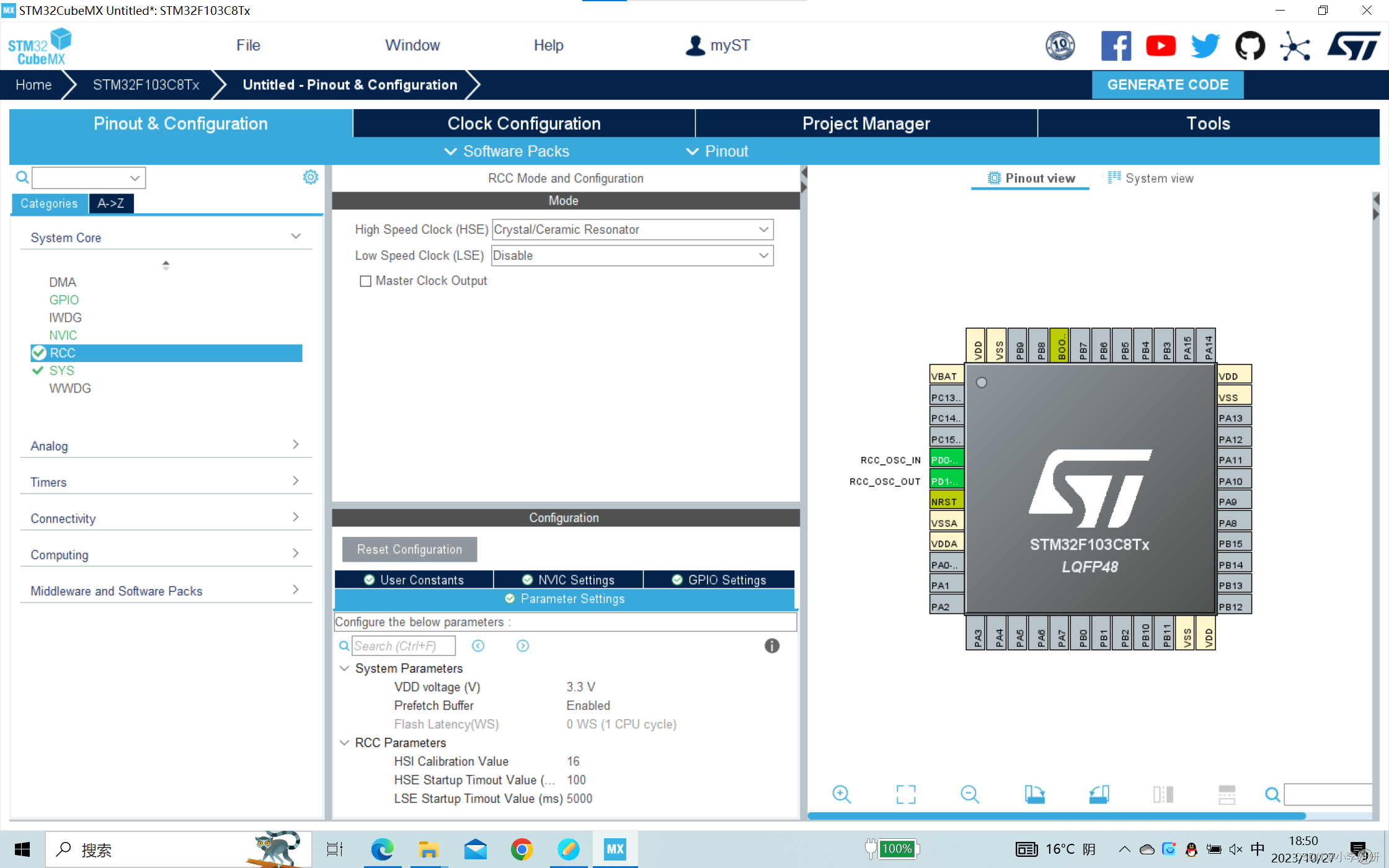This screenshot has width=1389, height=868.
Task: Click Reset Configuration button
Action: (409, 549)
